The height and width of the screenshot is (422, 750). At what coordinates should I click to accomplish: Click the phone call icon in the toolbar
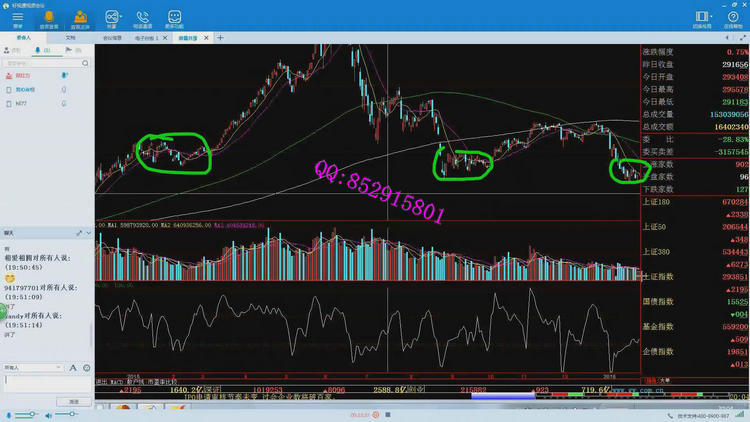click(x=142, y=18)
